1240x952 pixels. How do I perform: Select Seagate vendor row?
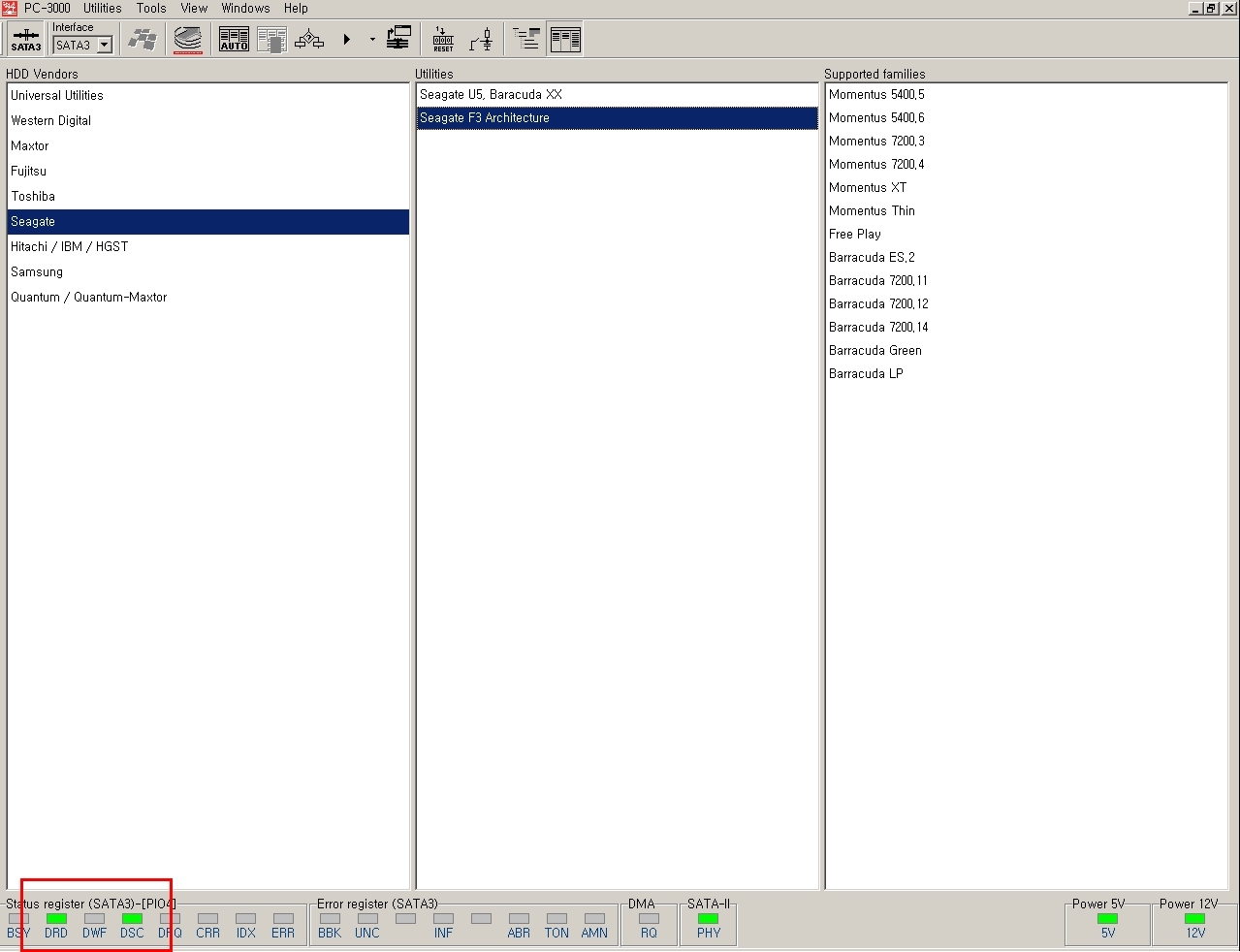click(x=208, y=221)
